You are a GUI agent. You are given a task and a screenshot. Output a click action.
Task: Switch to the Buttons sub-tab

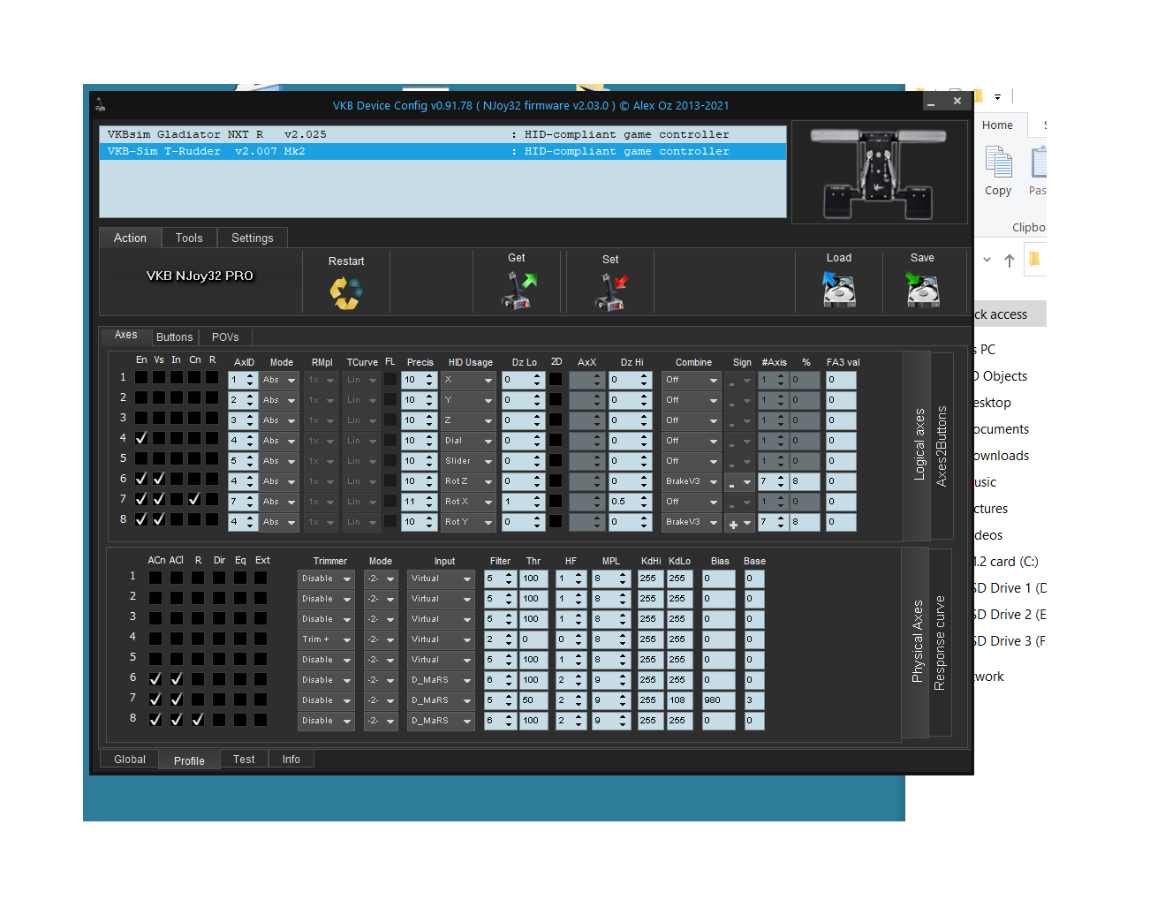click(x=175, y=337)
